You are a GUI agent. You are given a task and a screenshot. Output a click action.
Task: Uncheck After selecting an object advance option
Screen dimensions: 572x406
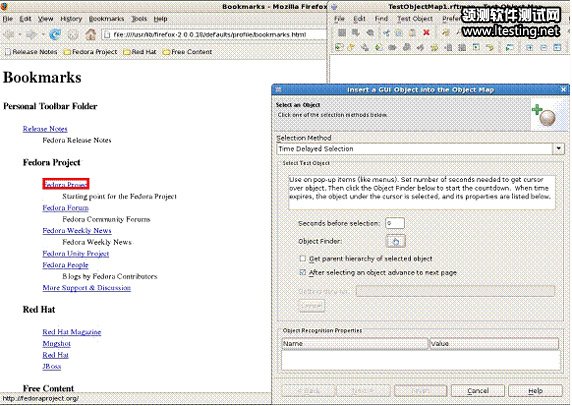(x=302, y=272)
